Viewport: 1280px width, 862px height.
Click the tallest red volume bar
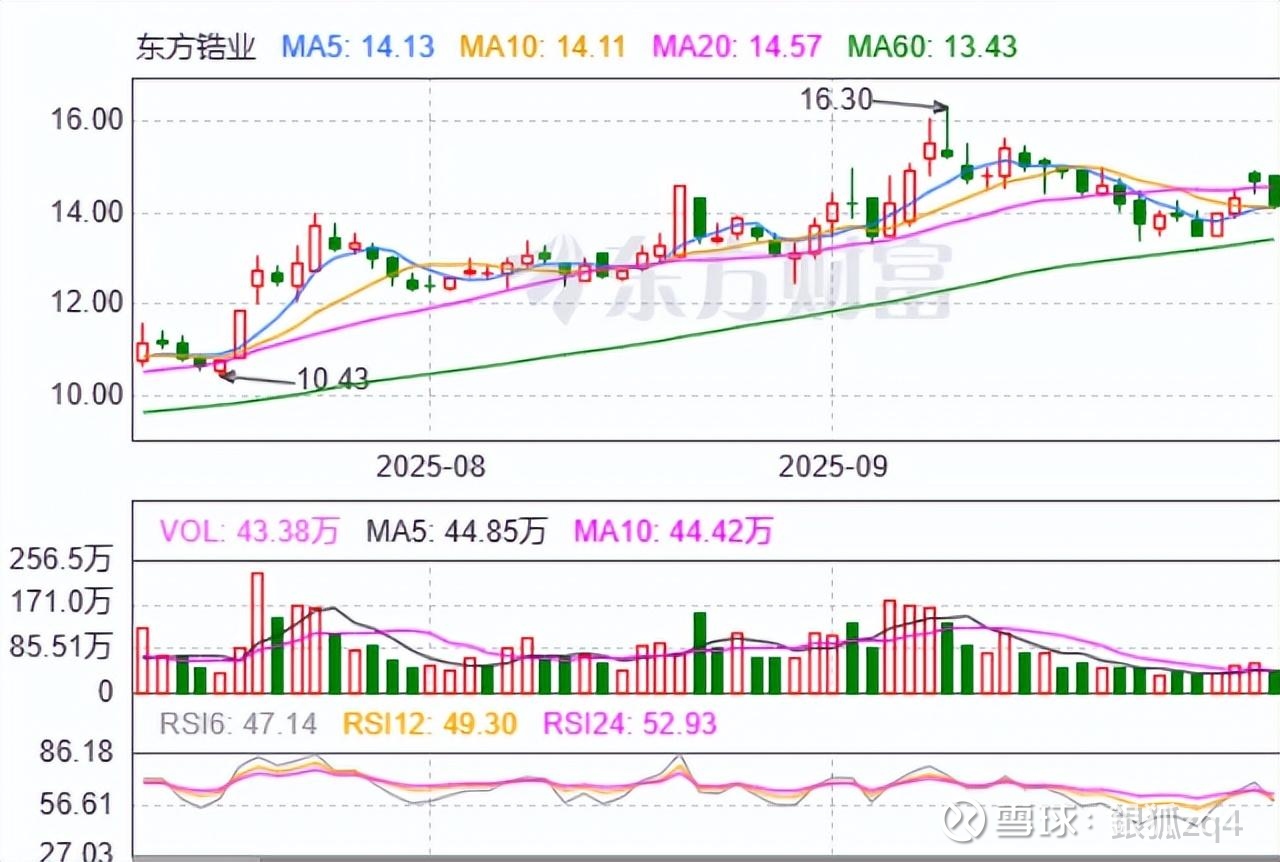coord(257,633)
